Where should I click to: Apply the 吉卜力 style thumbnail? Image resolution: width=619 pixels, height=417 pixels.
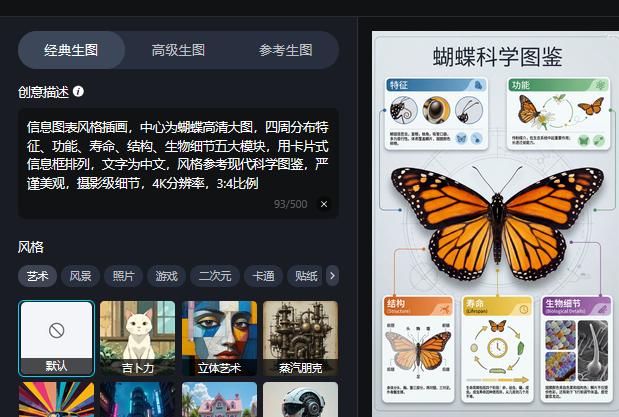click(x=137, y=338)
